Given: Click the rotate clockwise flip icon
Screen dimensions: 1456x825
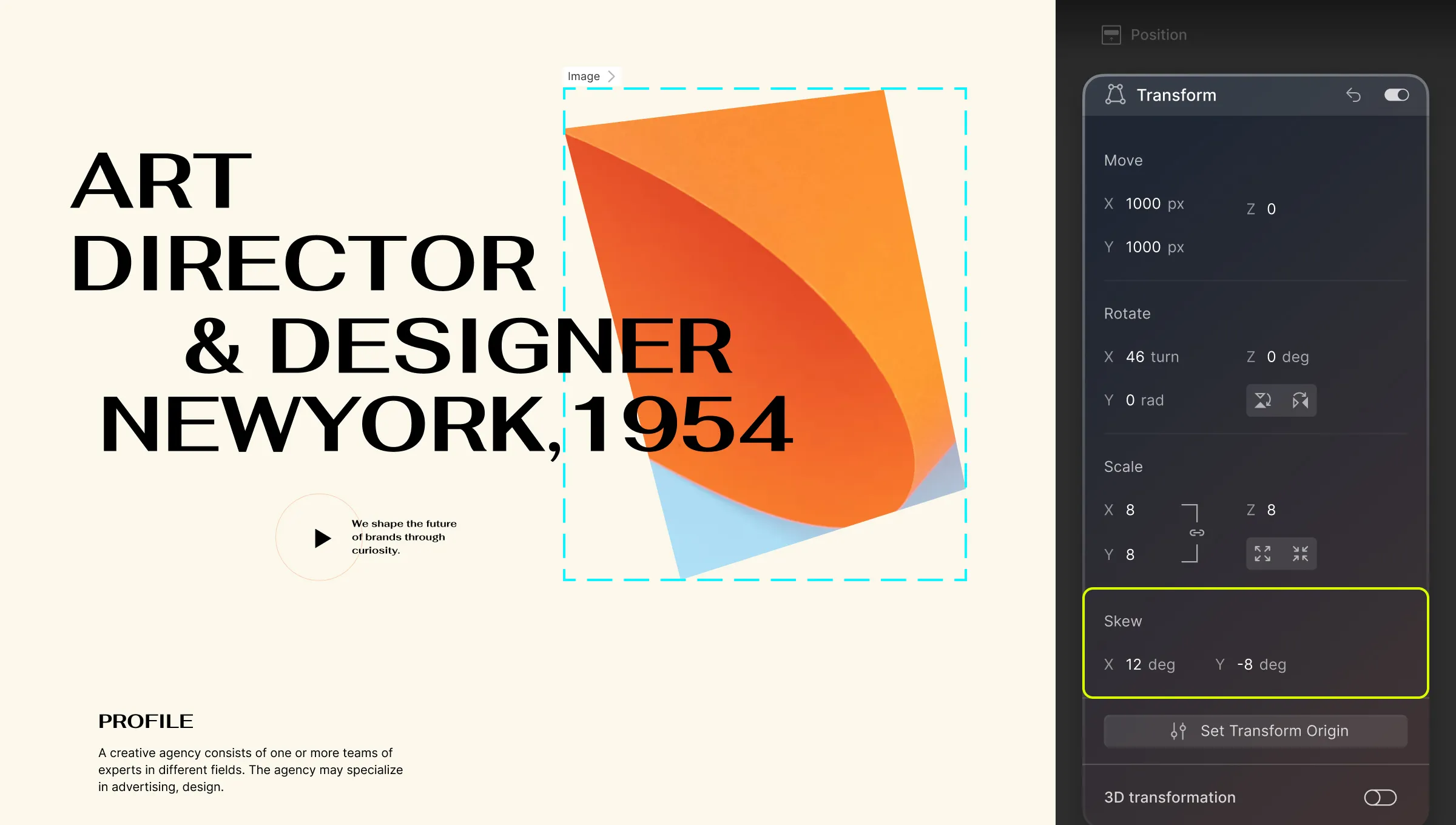Looking at the screenshot, I should [x=1300, y=400].
